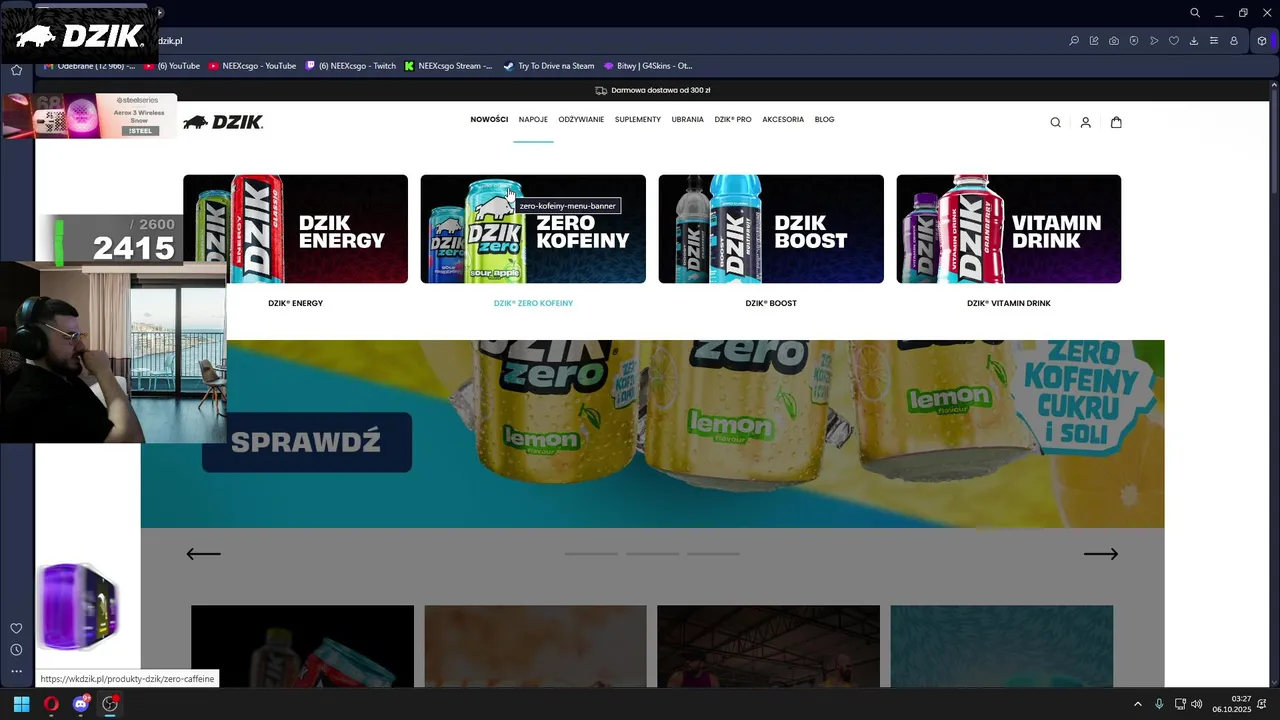Add page to bookmarks with heart icon
This screenshot has height=720, width=1280.
pos(1174,41)
